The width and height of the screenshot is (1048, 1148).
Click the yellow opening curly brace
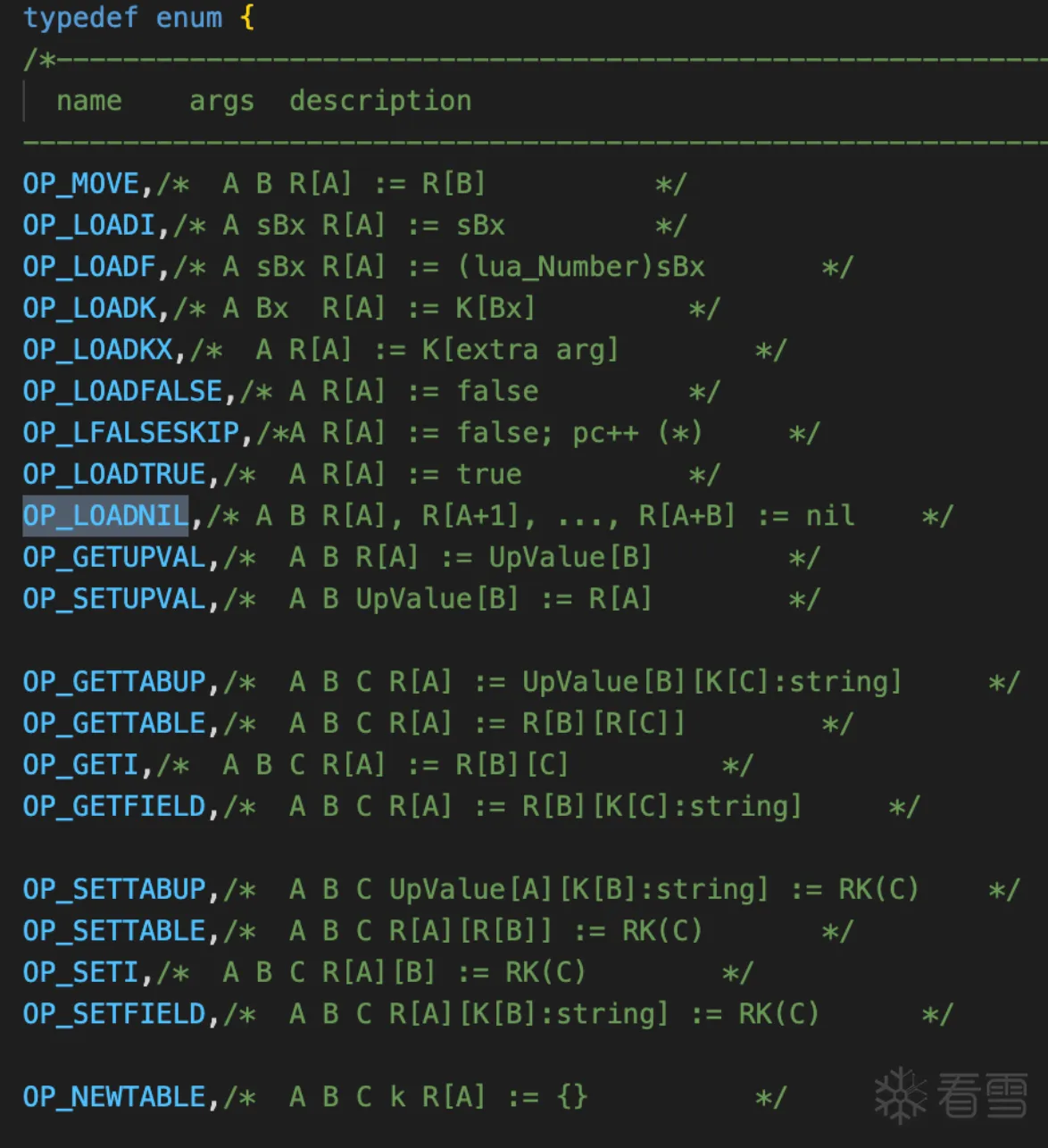(x=247, y=17)
